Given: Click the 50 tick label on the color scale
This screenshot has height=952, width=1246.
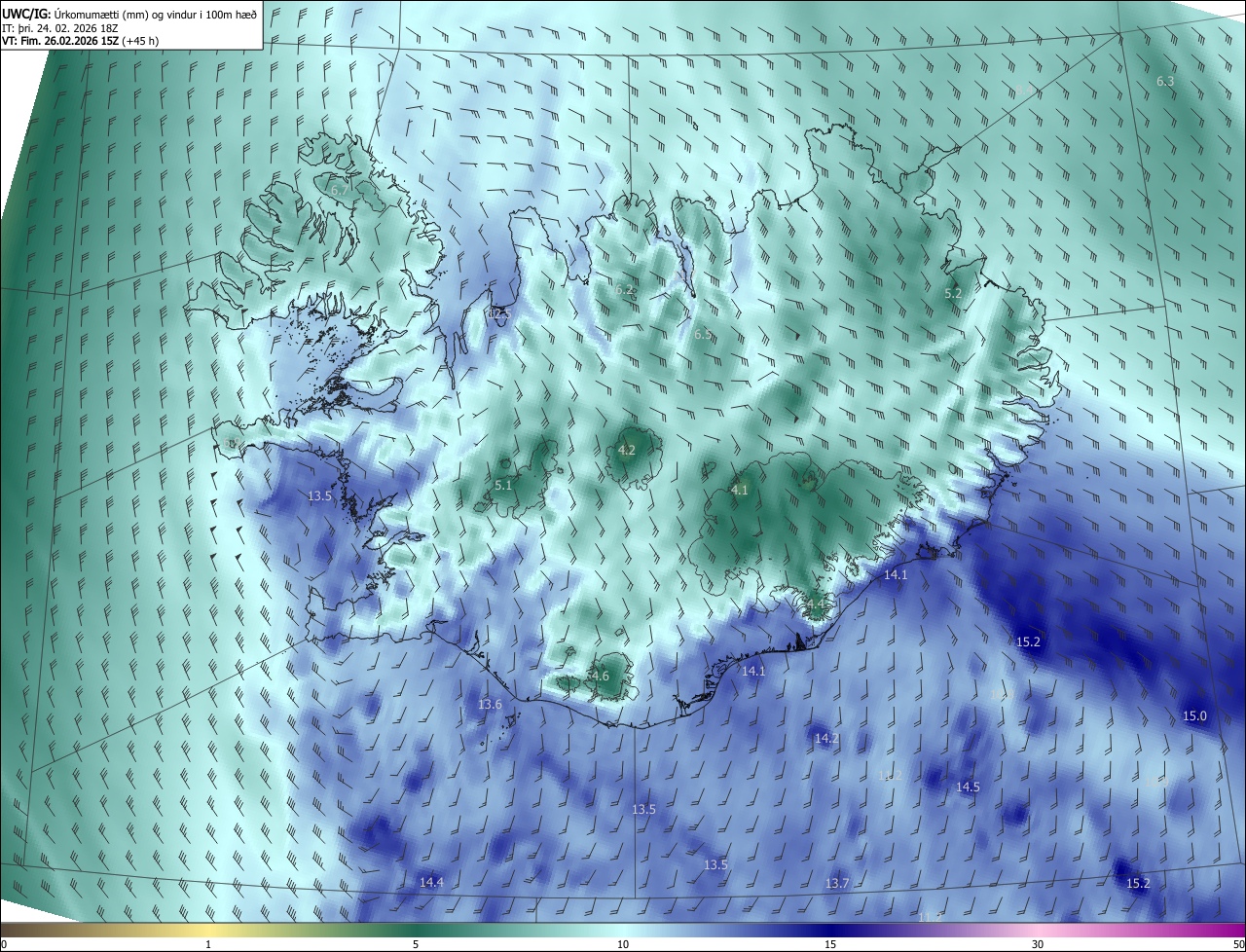Looking at the screenshot, I should 1238,944.
